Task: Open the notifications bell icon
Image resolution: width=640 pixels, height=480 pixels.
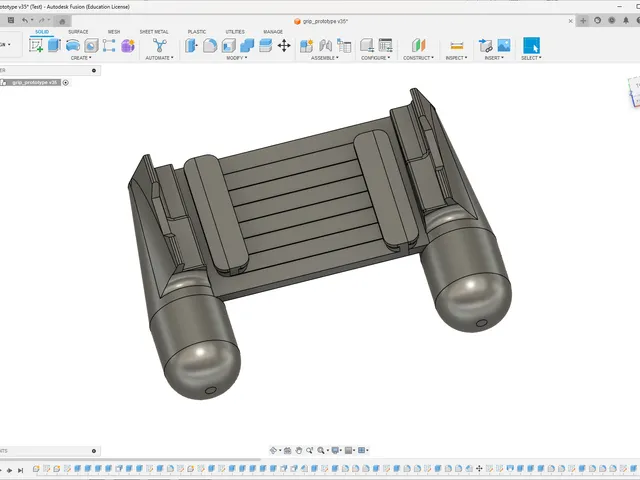Action: pos(626,20)
